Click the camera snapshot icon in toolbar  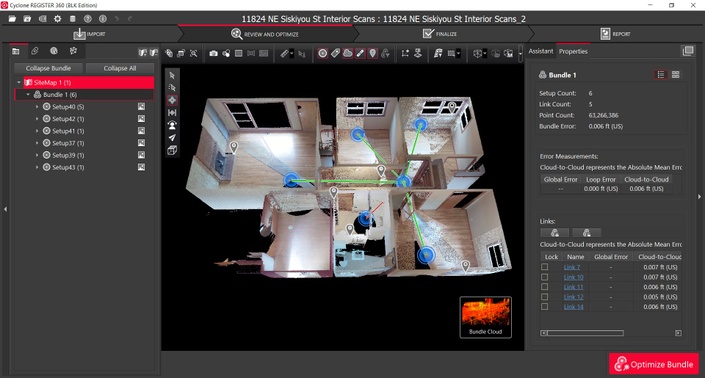click(x=213, y=53)
